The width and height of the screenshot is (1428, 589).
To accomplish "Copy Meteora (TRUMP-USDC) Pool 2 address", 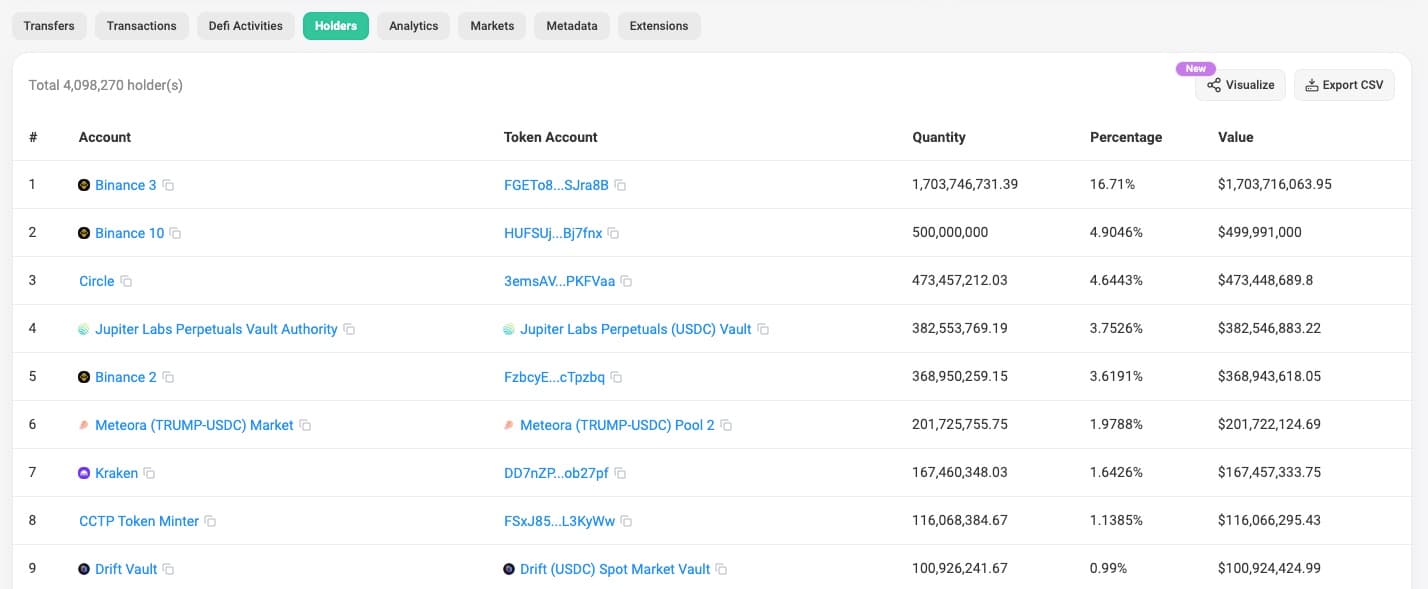I will coord(727,425).
